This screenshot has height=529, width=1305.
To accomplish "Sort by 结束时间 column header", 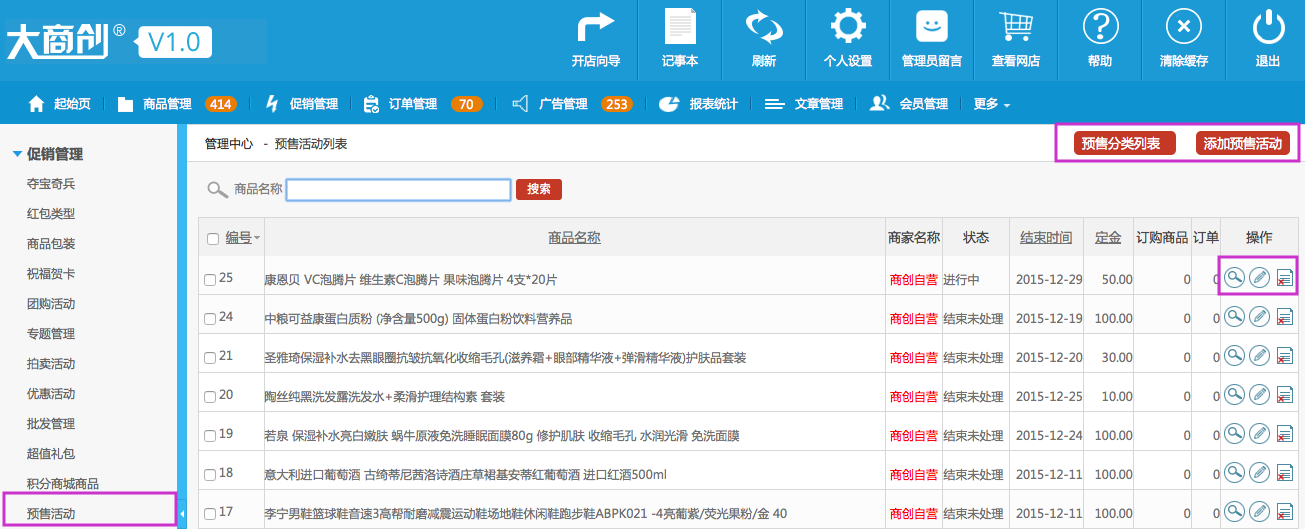I will pyautogui.click(x=1045, y=237).
